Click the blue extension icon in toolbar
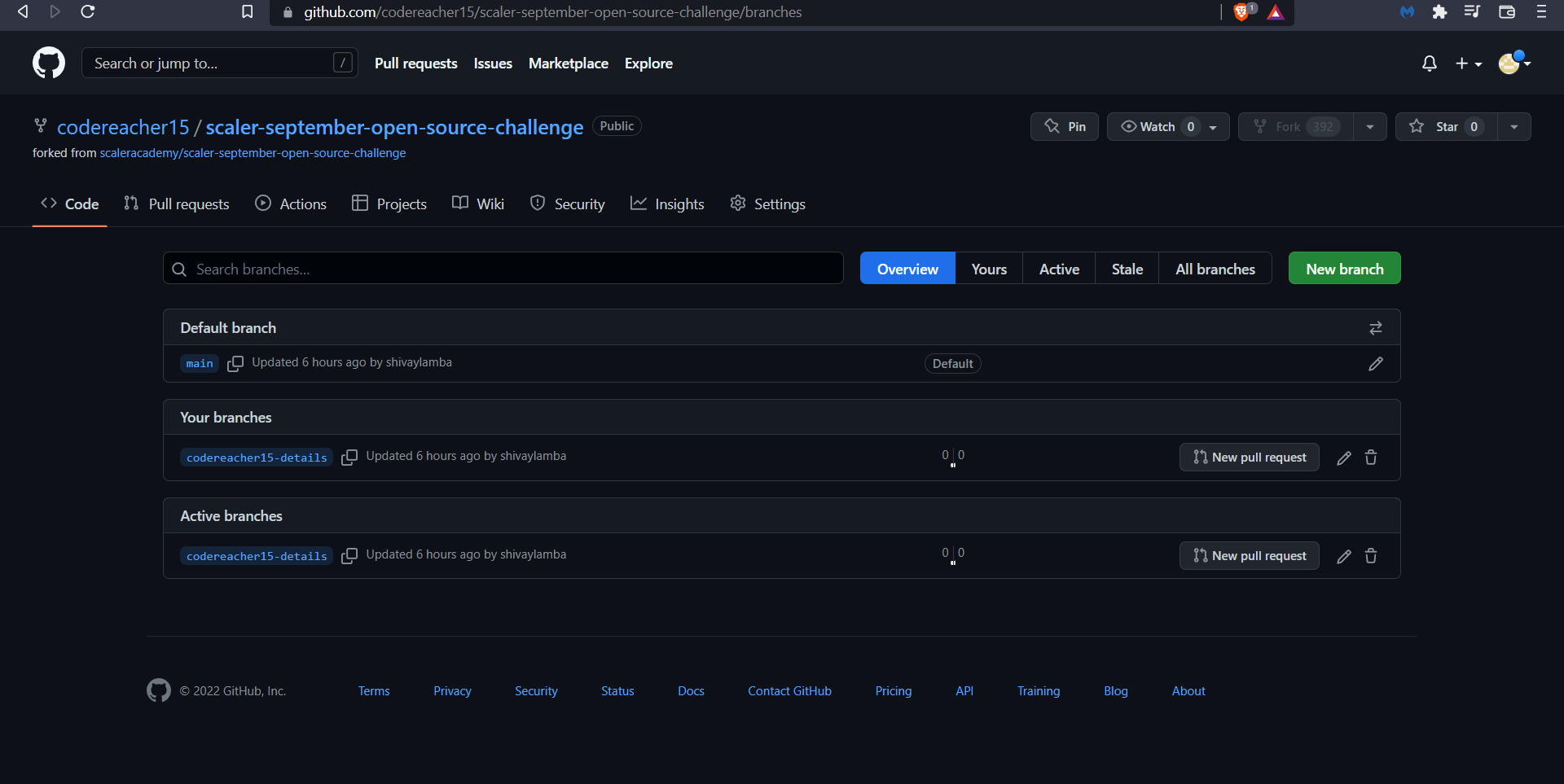1564x784 pixels. (1407, 11)
